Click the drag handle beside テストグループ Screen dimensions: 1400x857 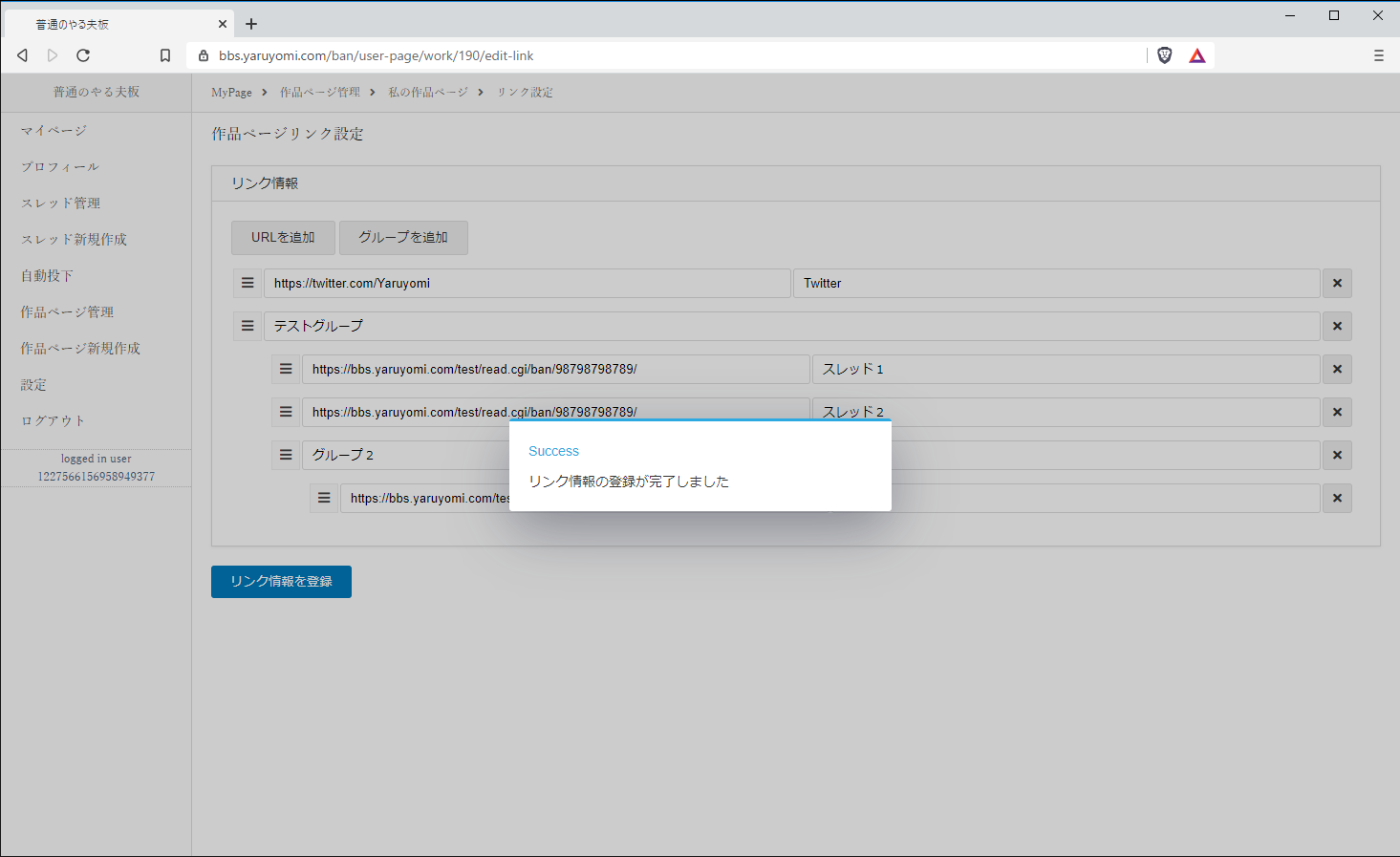248,326
